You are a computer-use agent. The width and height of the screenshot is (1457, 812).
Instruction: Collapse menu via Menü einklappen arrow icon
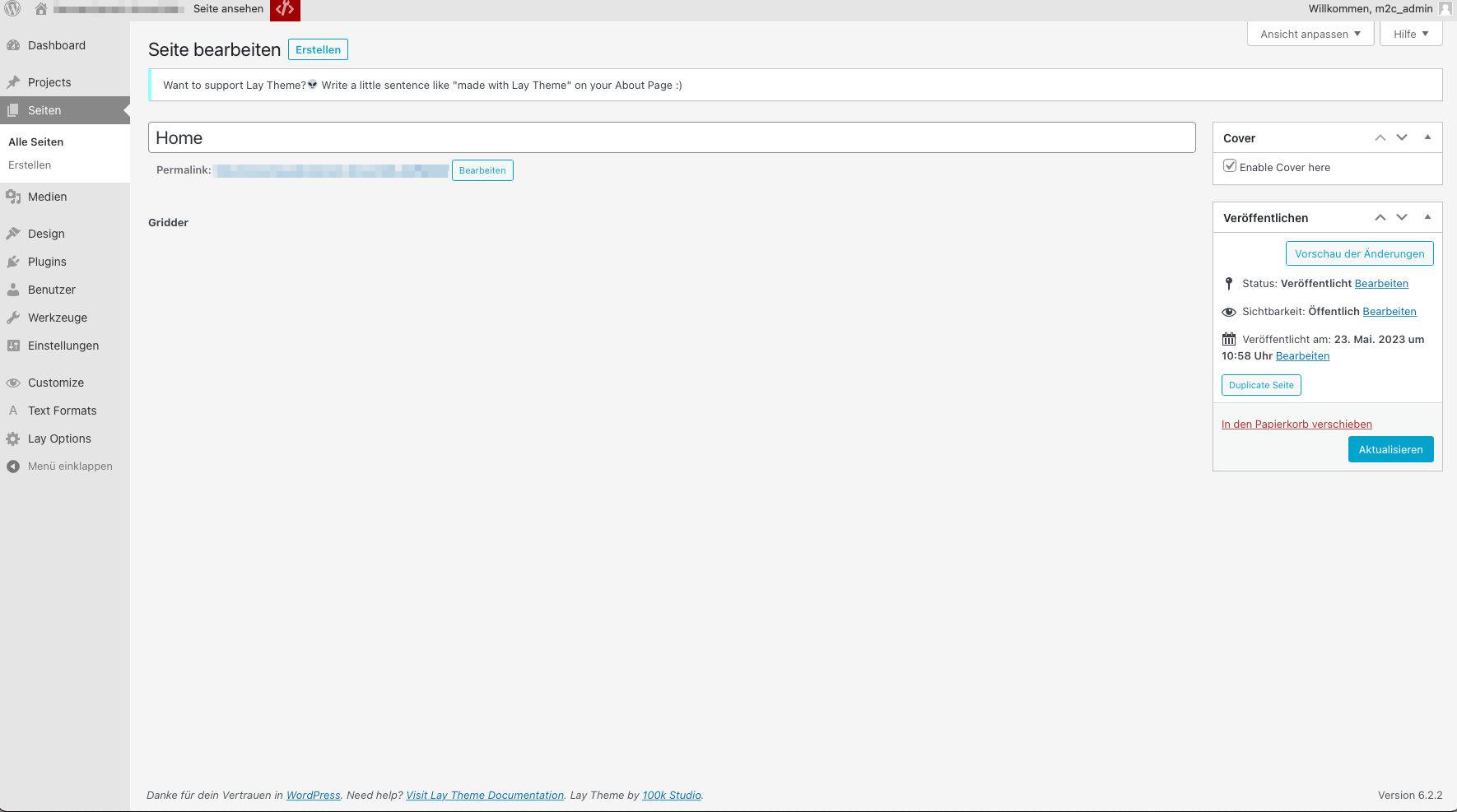click(x=13, y=466)
